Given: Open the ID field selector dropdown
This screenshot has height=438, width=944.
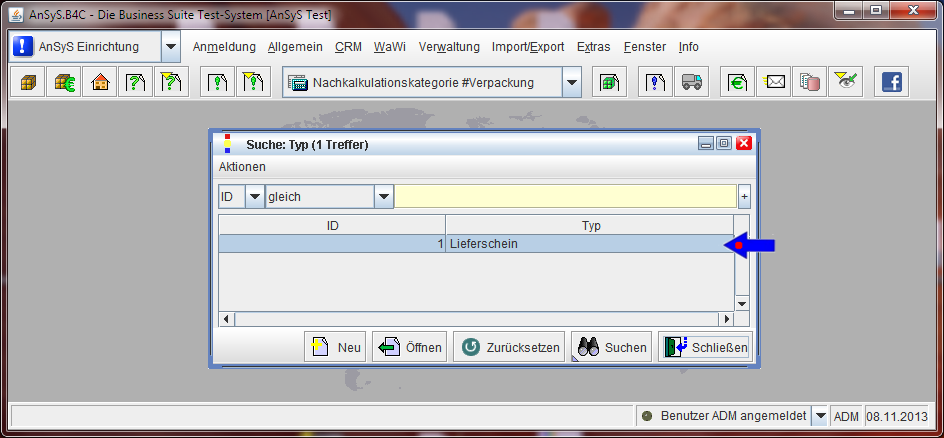Looking at the screenshot, I should [254, 197].
